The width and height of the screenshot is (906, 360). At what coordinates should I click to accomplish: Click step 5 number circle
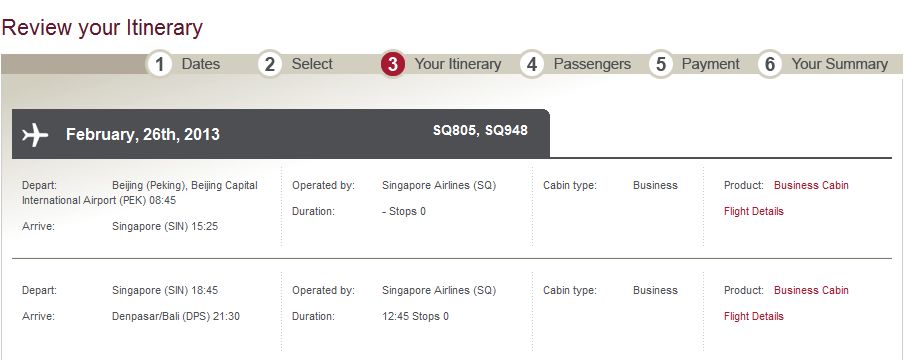(x=660, y=65)
